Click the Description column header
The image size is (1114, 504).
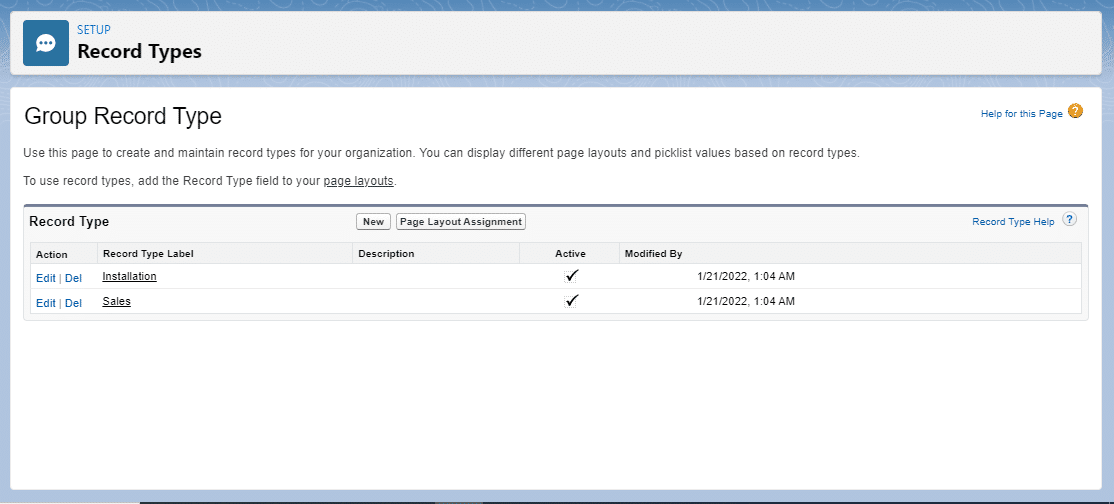(x=386, y=253)
